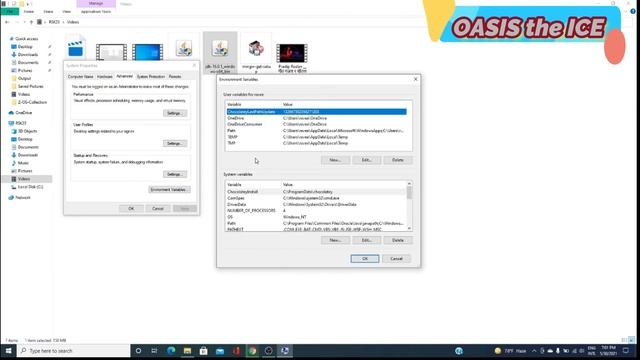This screenshot has width=640, height=360.
Task: Open Chrome from taskbar
Action: click(x=252, y=351)
